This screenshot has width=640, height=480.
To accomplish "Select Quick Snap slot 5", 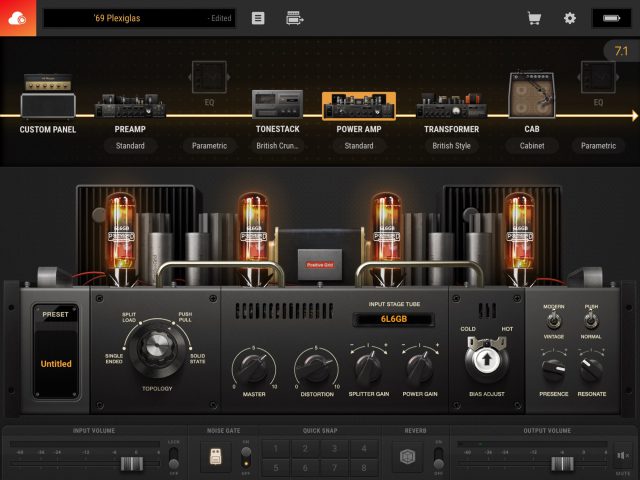I will click(276, 468).
